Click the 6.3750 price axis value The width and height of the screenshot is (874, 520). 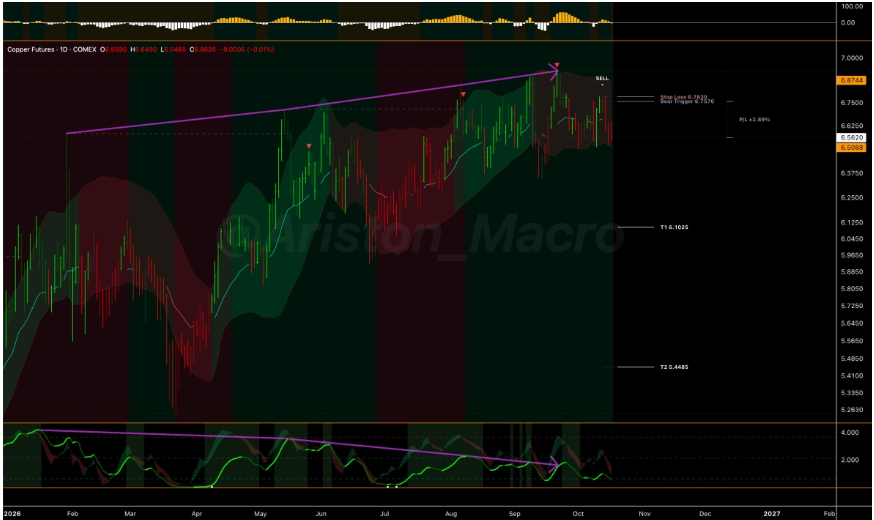tap(852, 173)
